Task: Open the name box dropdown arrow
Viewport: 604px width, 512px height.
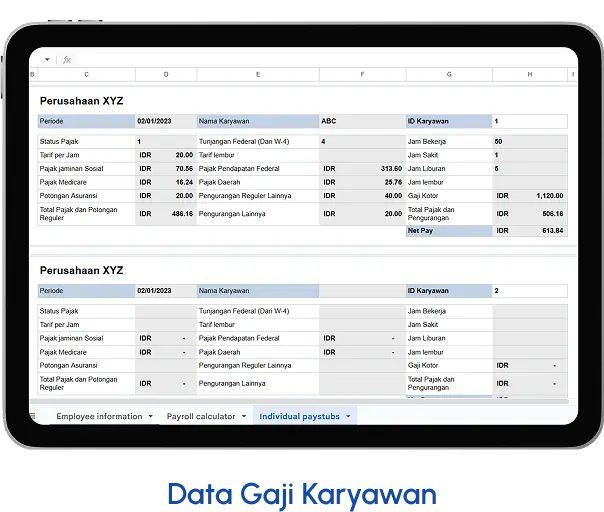Action: (x=48, y=60)
